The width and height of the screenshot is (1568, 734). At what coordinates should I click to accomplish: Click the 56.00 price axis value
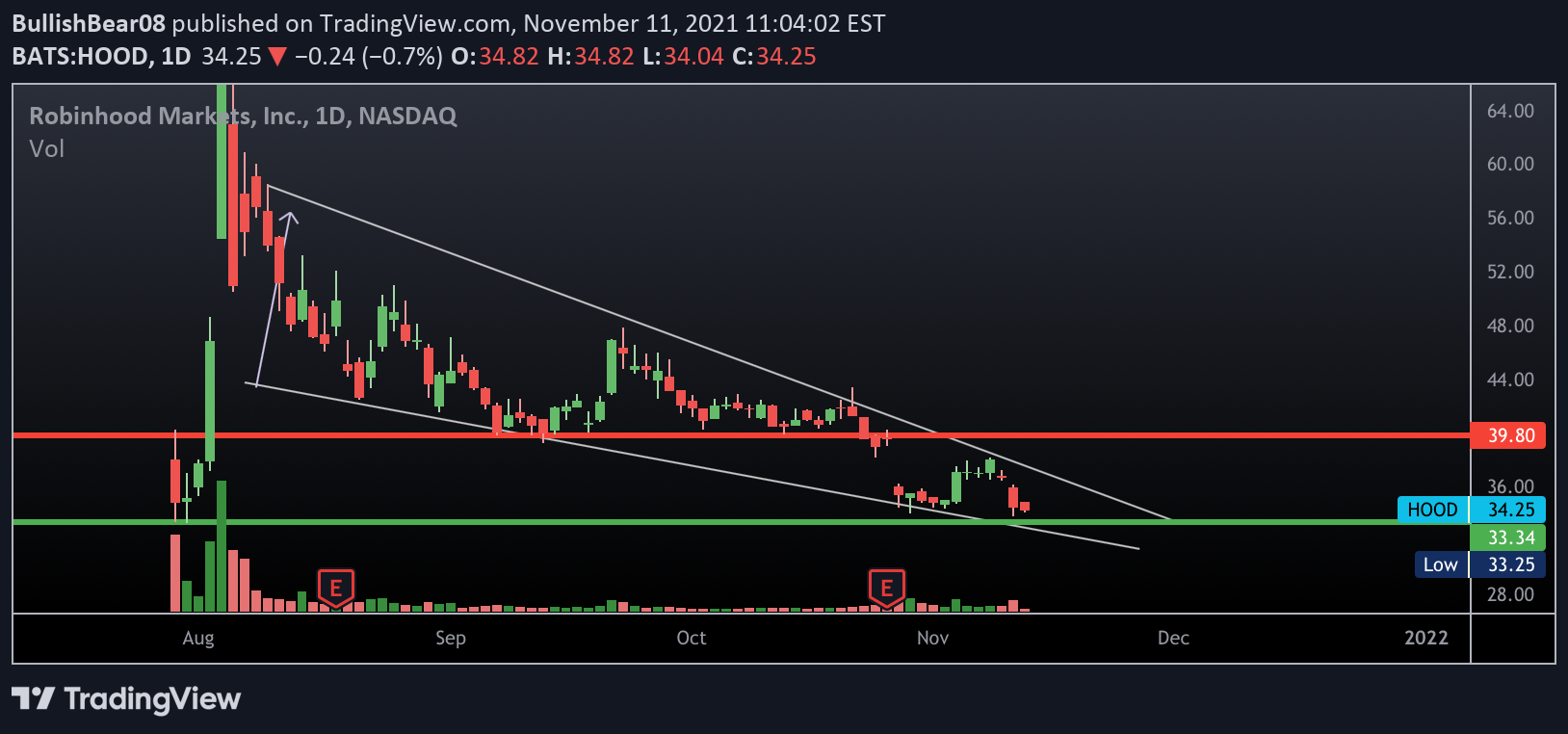[x=1510, y=218]
